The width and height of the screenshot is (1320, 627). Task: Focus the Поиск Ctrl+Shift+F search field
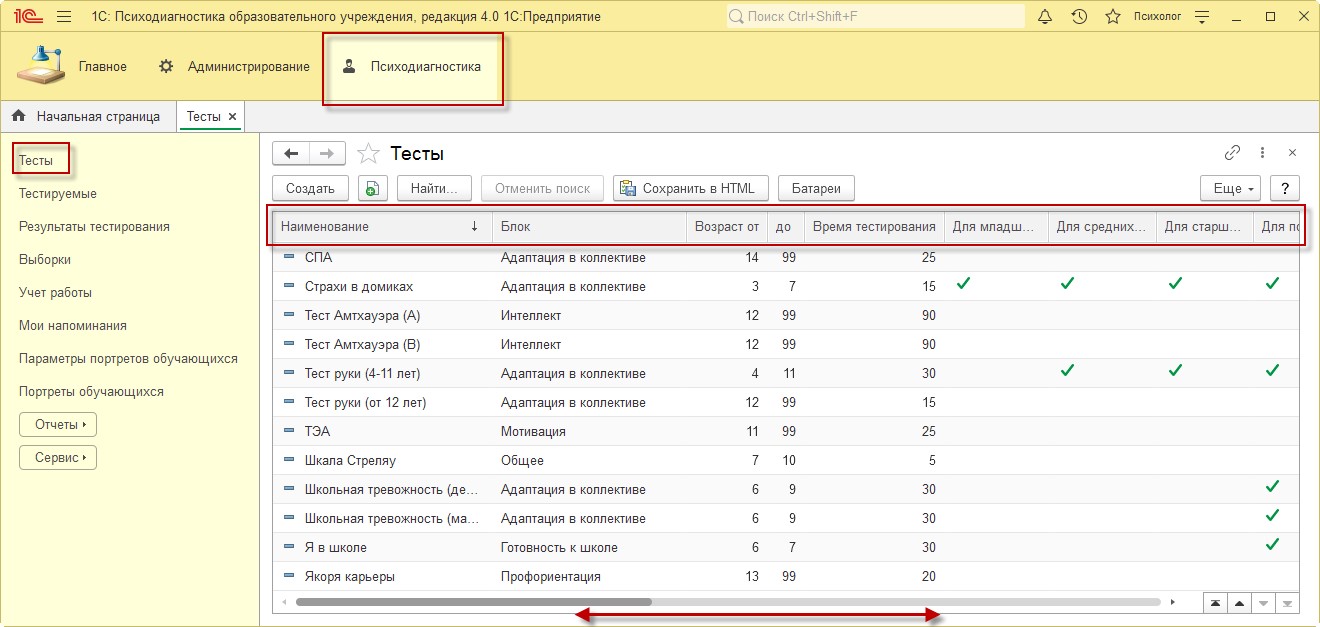click(x=875, y=17)
